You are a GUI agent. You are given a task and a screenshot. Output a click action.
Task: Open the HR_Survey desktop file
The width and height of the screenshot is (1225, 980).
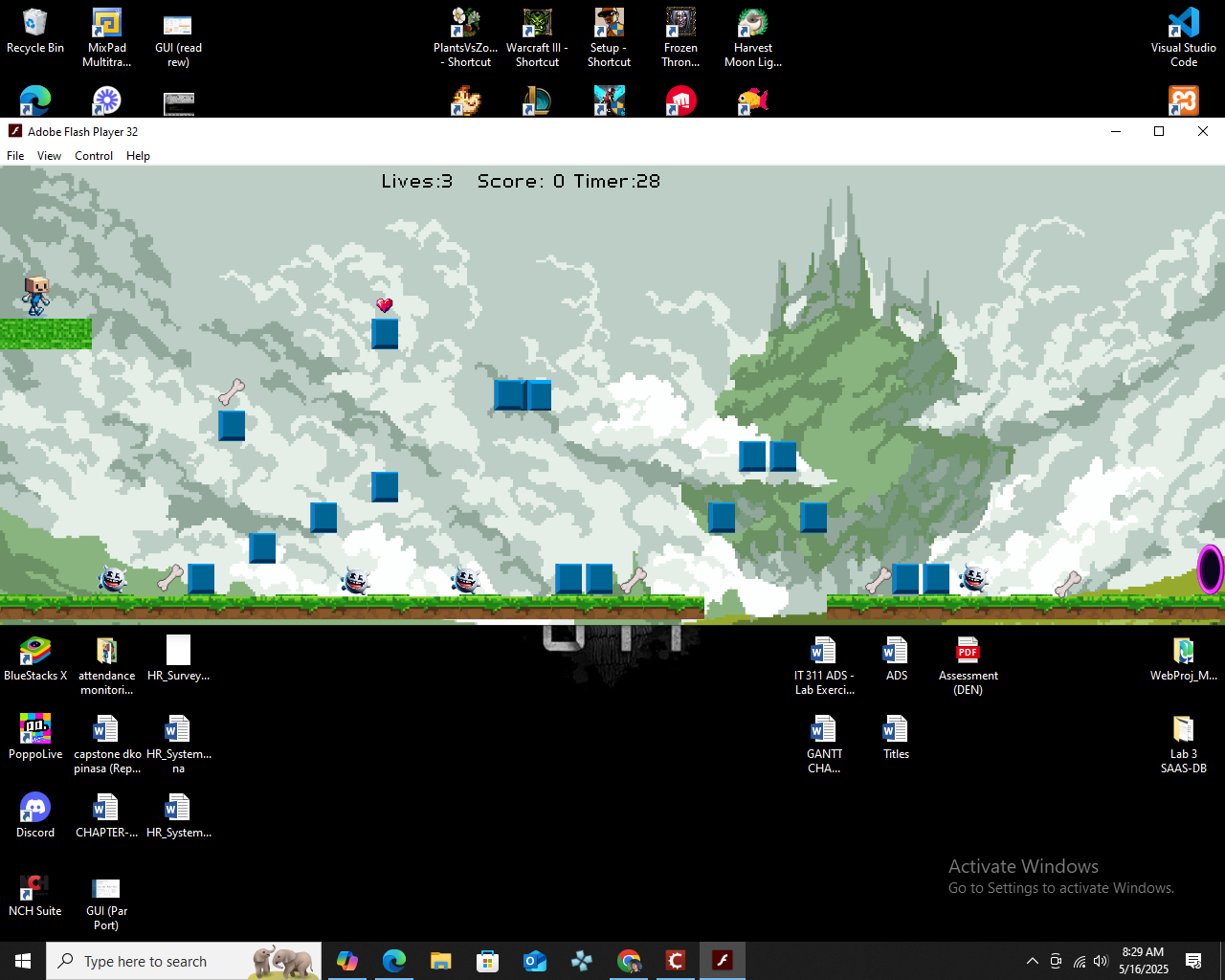point(178,659)
